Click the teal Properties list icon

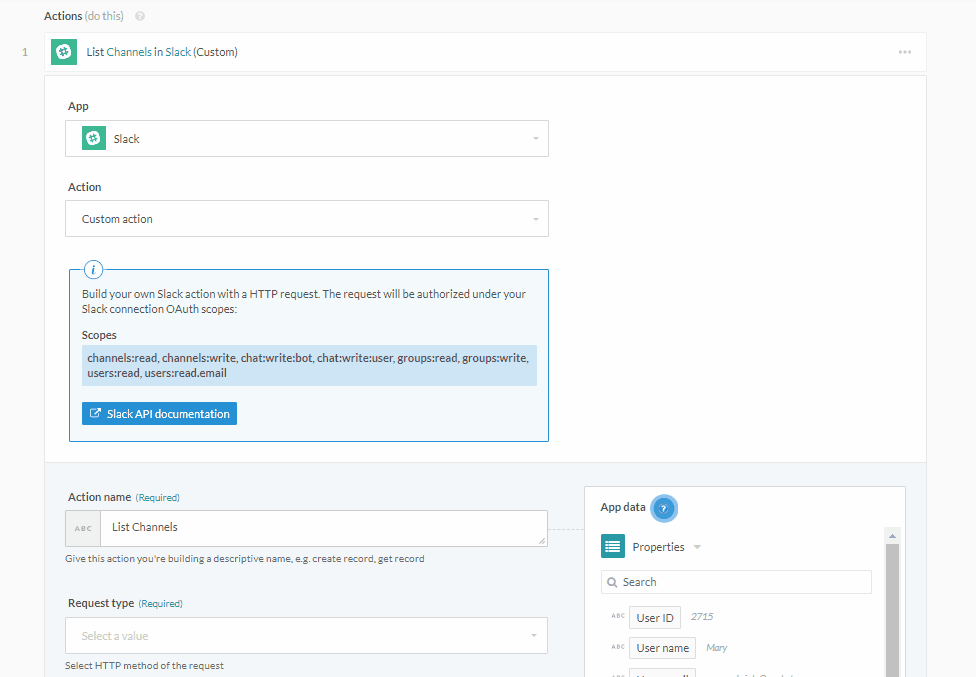(x=613, y=546)
